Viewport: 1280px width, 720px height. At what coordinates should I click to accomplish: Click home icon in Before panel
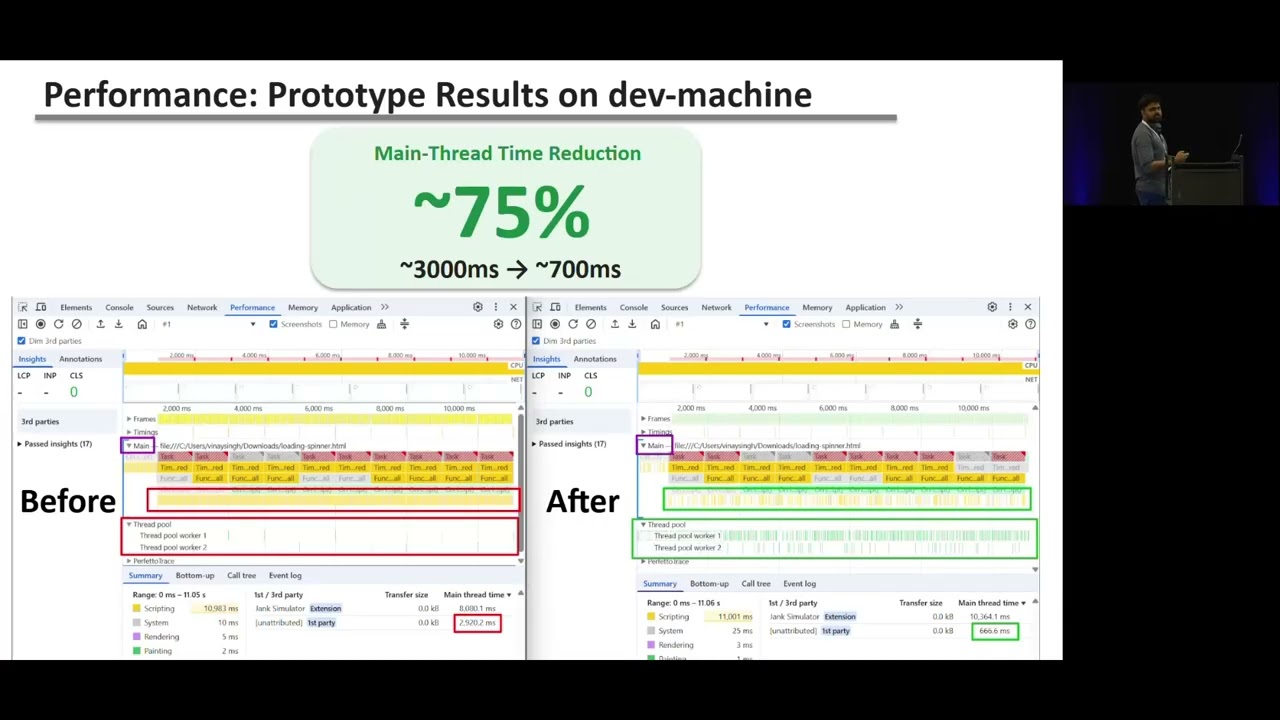point(142,324)
